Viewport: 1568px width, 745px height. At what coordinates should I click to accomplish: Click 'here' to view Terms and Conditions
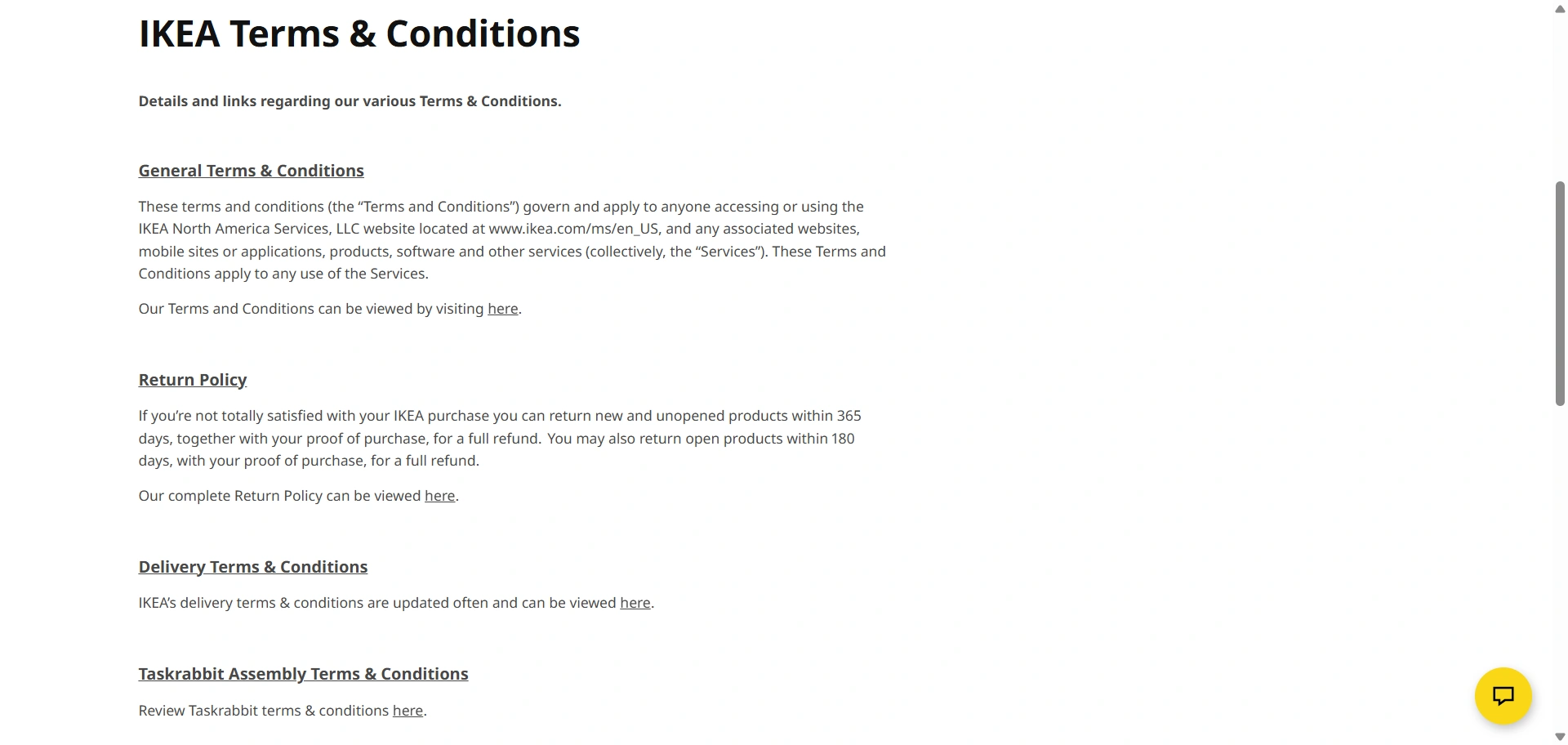pos(502,309)
